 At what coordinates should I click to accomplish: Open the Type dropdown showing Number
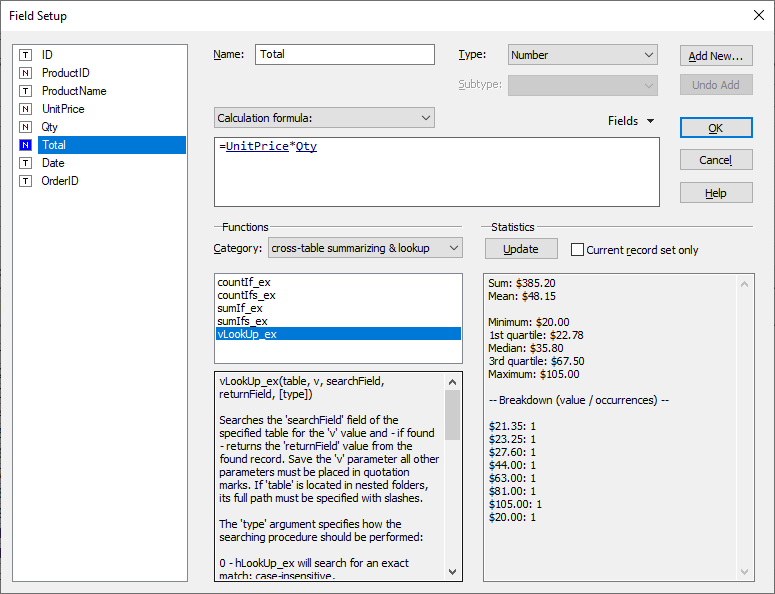tap(582, 55)
